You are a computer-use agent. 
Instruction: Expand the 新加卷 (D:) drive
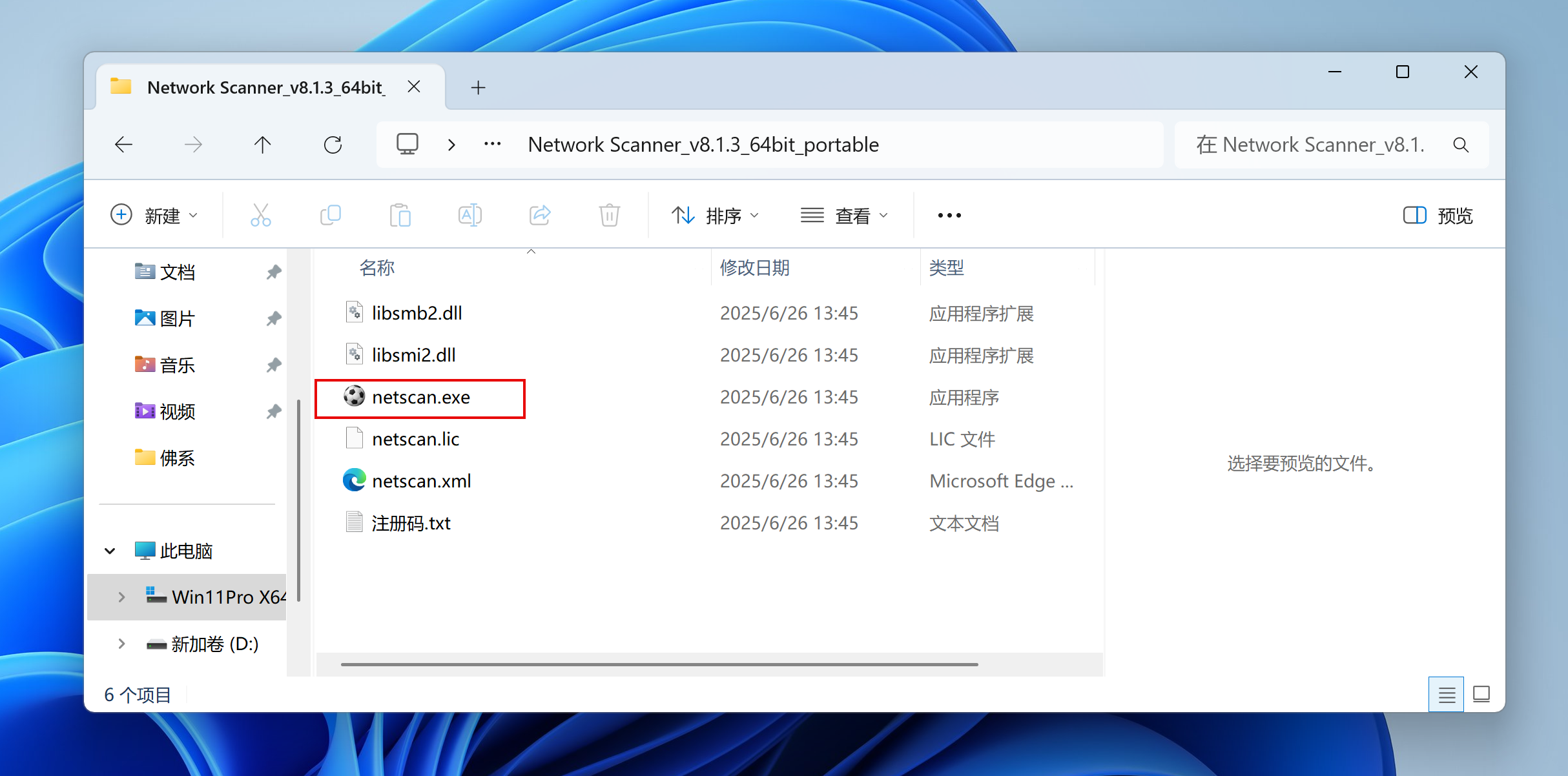point(121,644)
